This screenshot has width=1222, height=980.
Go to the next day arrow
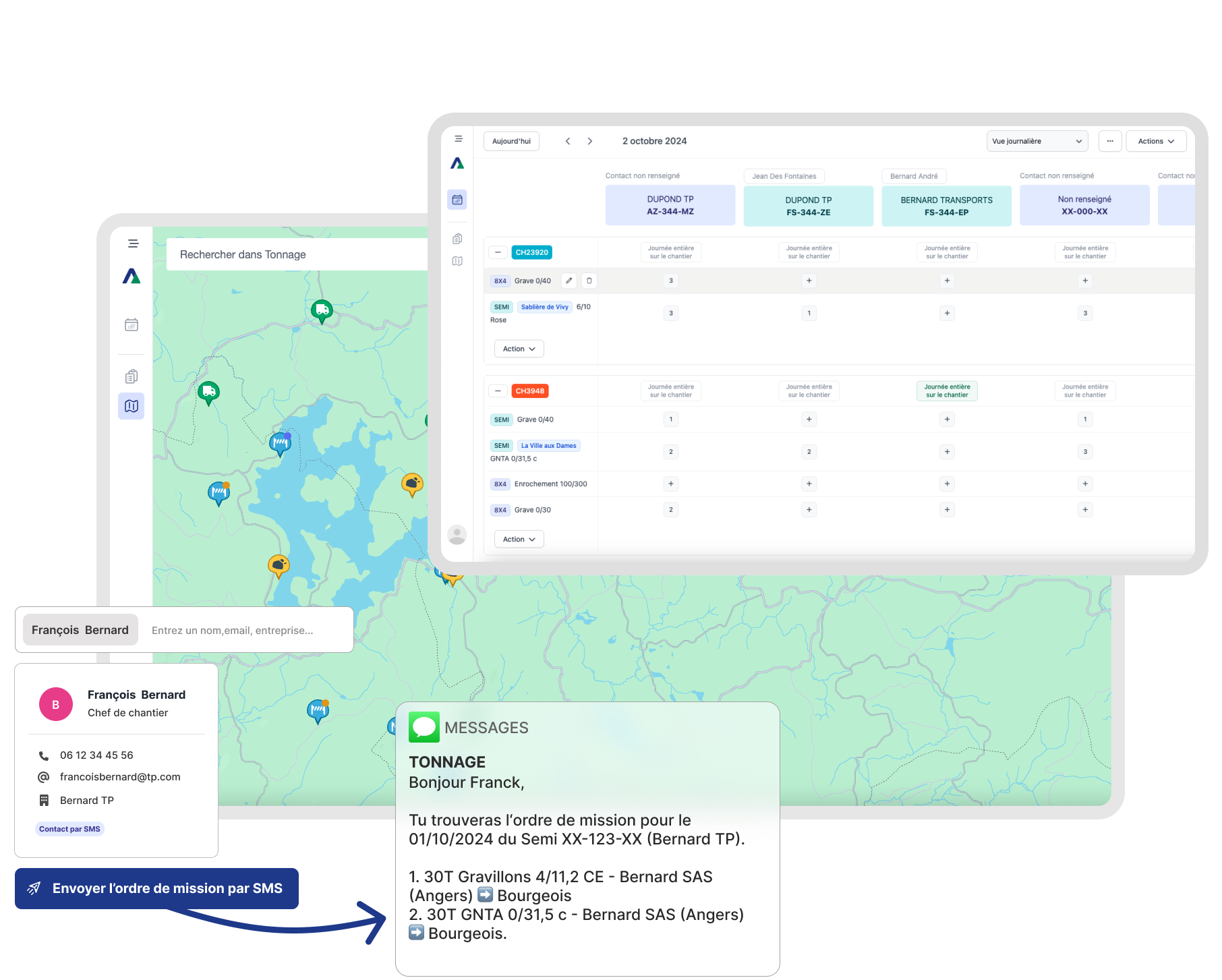(x=590, y=141)
